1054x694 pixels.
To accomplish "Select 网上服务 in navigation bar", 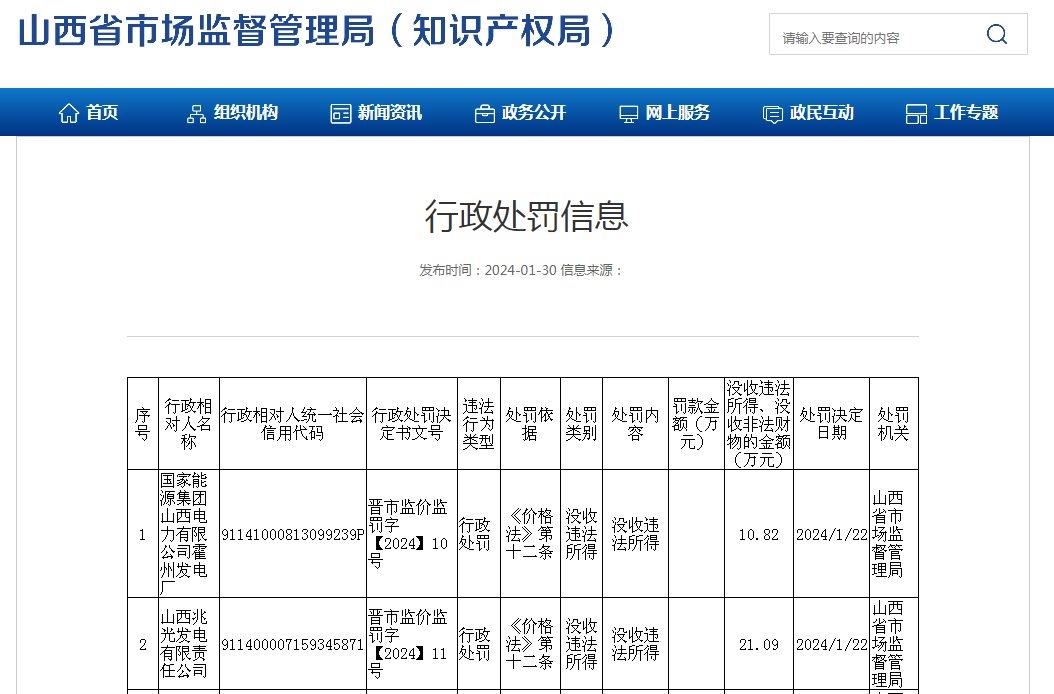I will (678, 112).
